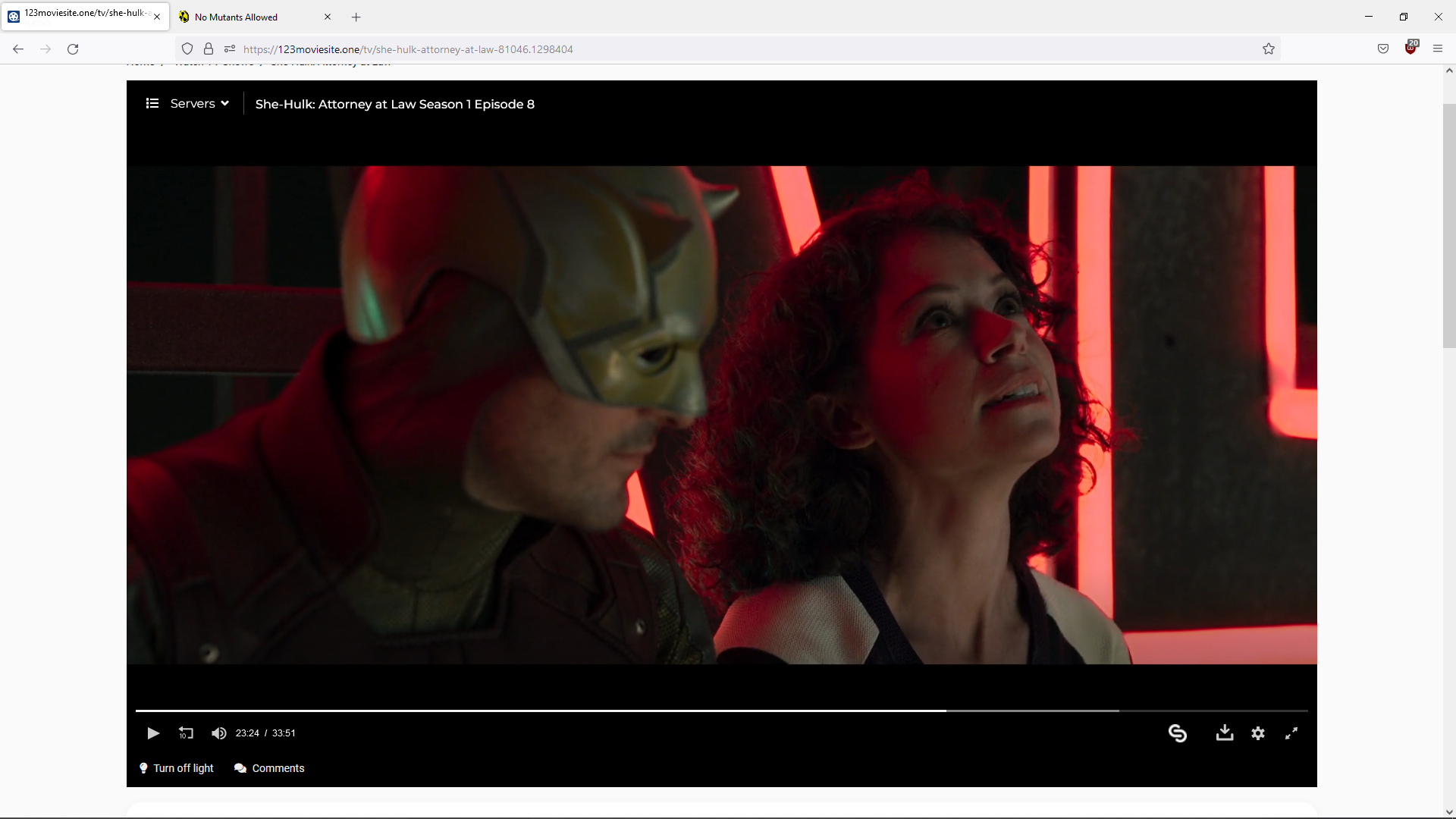Go forward in browser history
The height and width of the screenshot is (819, 1456).
(x=45, y=49)
